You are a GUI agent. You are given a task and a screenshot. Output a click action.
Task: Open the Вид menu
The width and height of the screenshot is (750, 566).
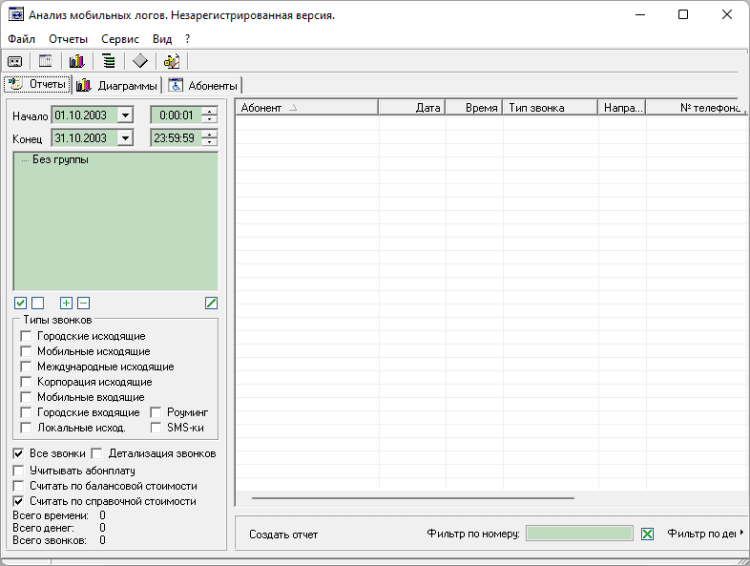click(162, 39)
